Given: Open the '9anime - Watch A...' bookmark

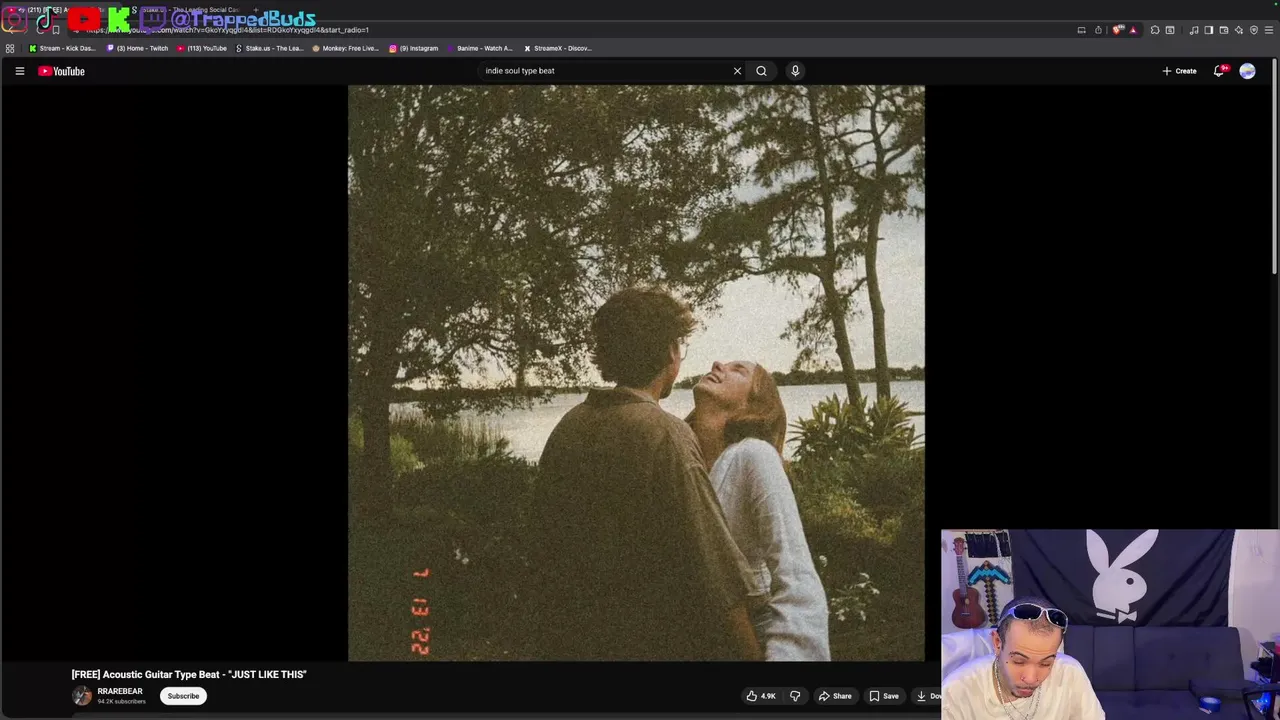Looking at the screenshot, I should (x=480, y=48).
